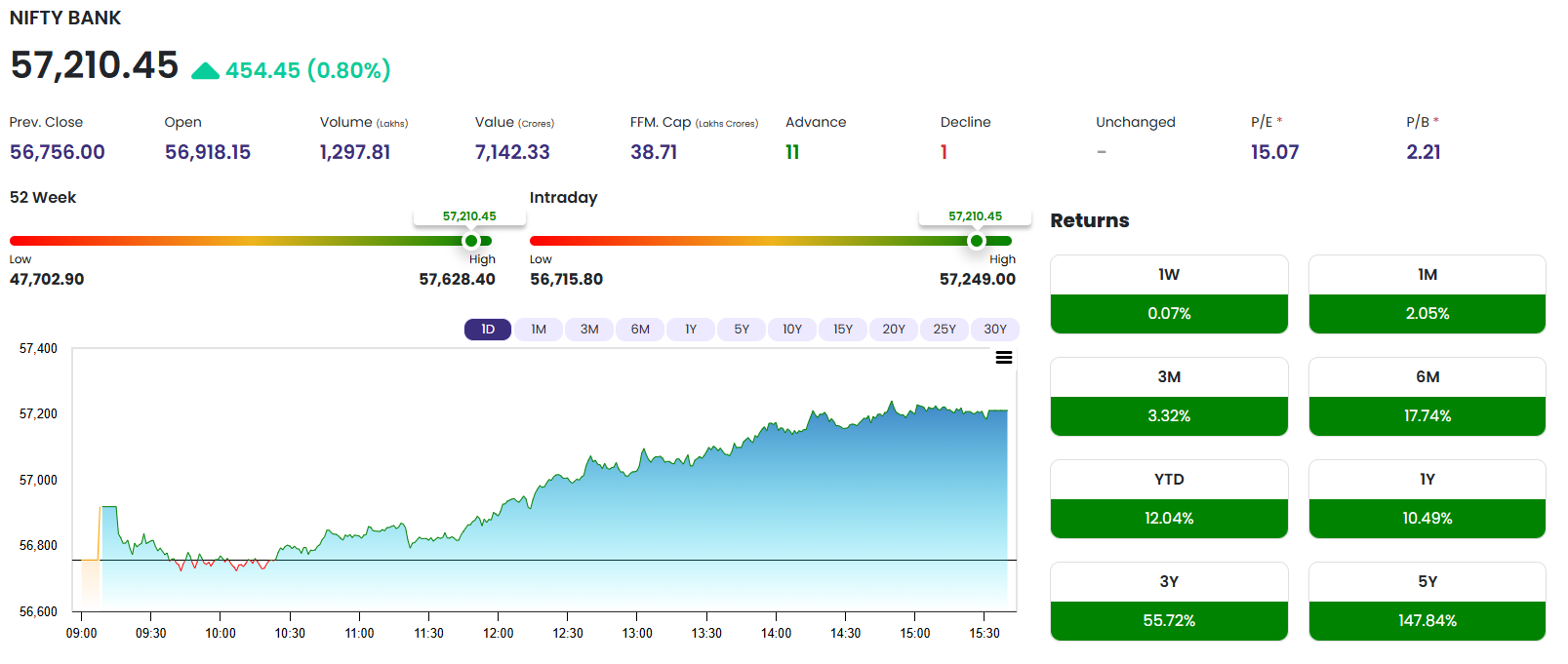Click the 56,600 y-axis label
Screen dimensions: 1568x664
[x=38, y=611]
